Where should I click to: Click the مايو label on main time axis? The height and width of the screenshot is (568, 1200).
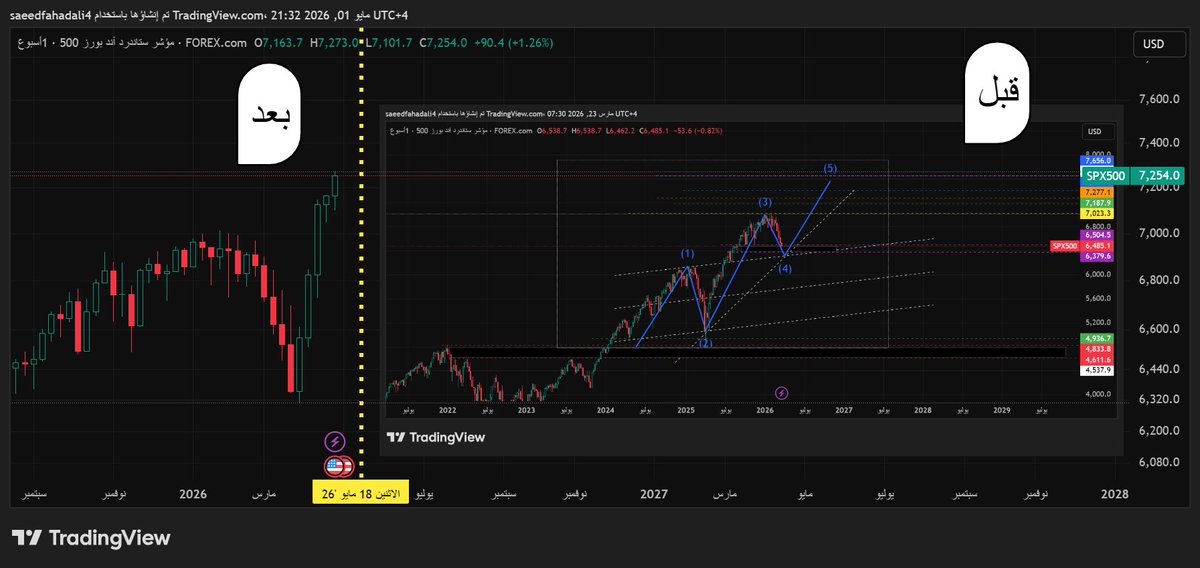803,494
